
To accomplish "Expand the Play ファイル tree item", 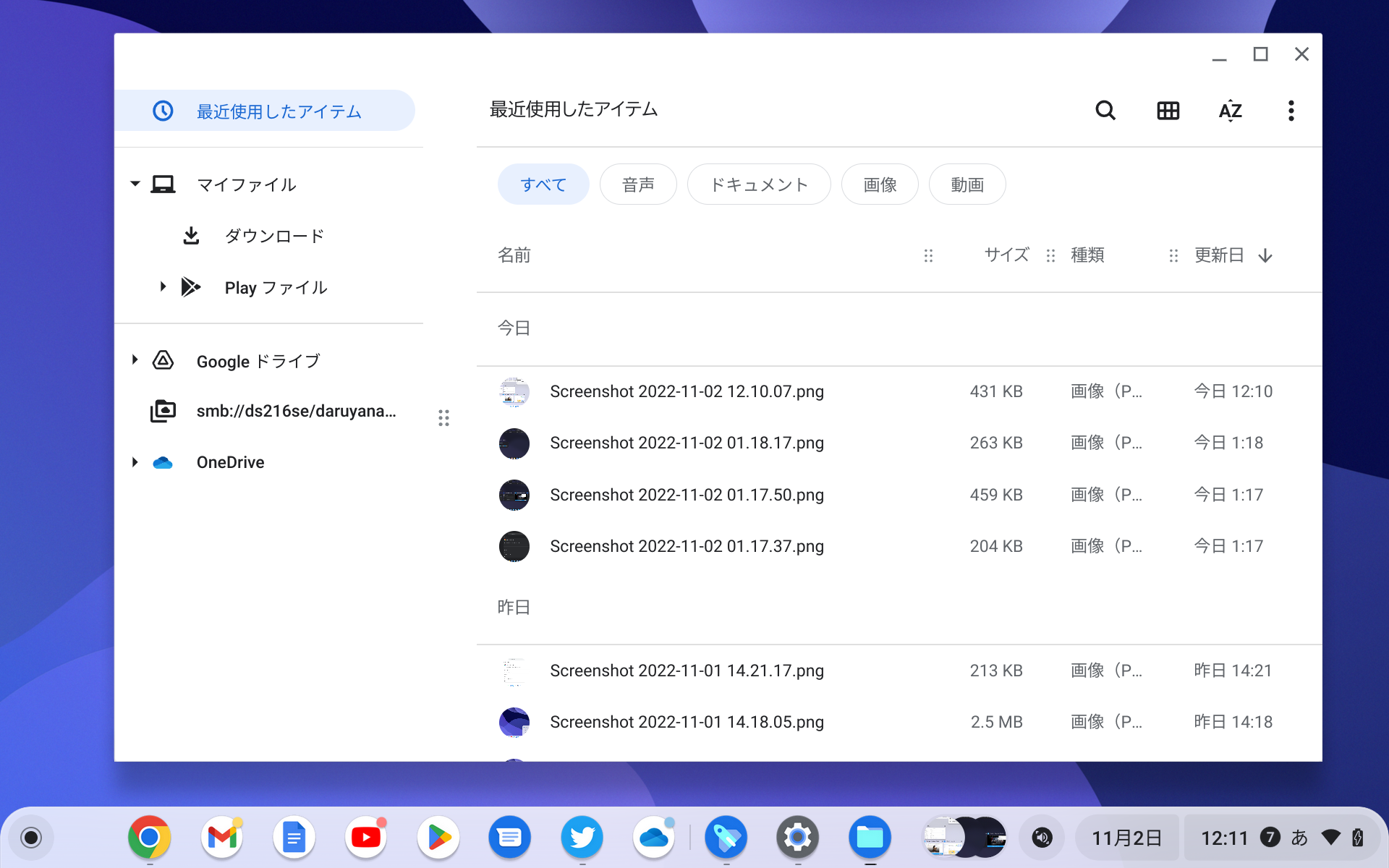I will point(162,286).
